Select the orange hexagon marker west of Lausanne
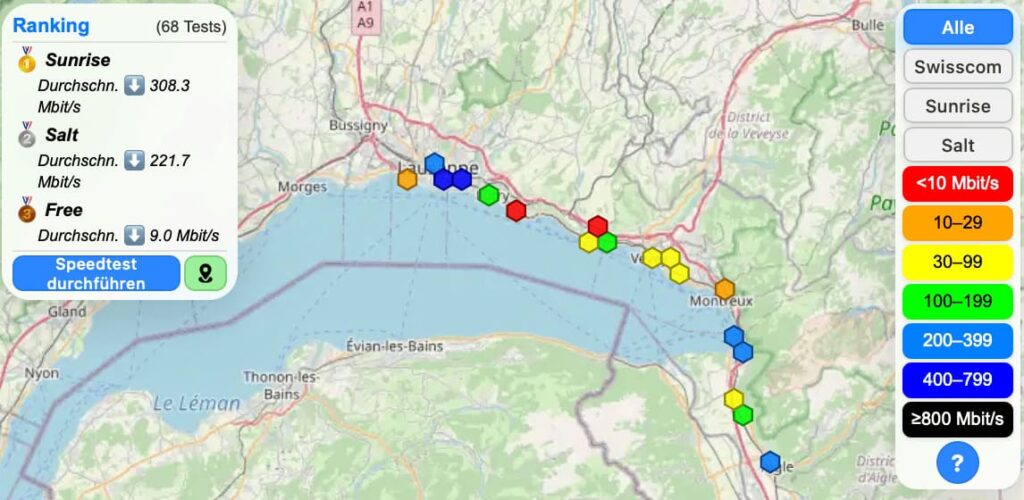The width and height of the screenshot is (1024, 500). pos(407,179)
